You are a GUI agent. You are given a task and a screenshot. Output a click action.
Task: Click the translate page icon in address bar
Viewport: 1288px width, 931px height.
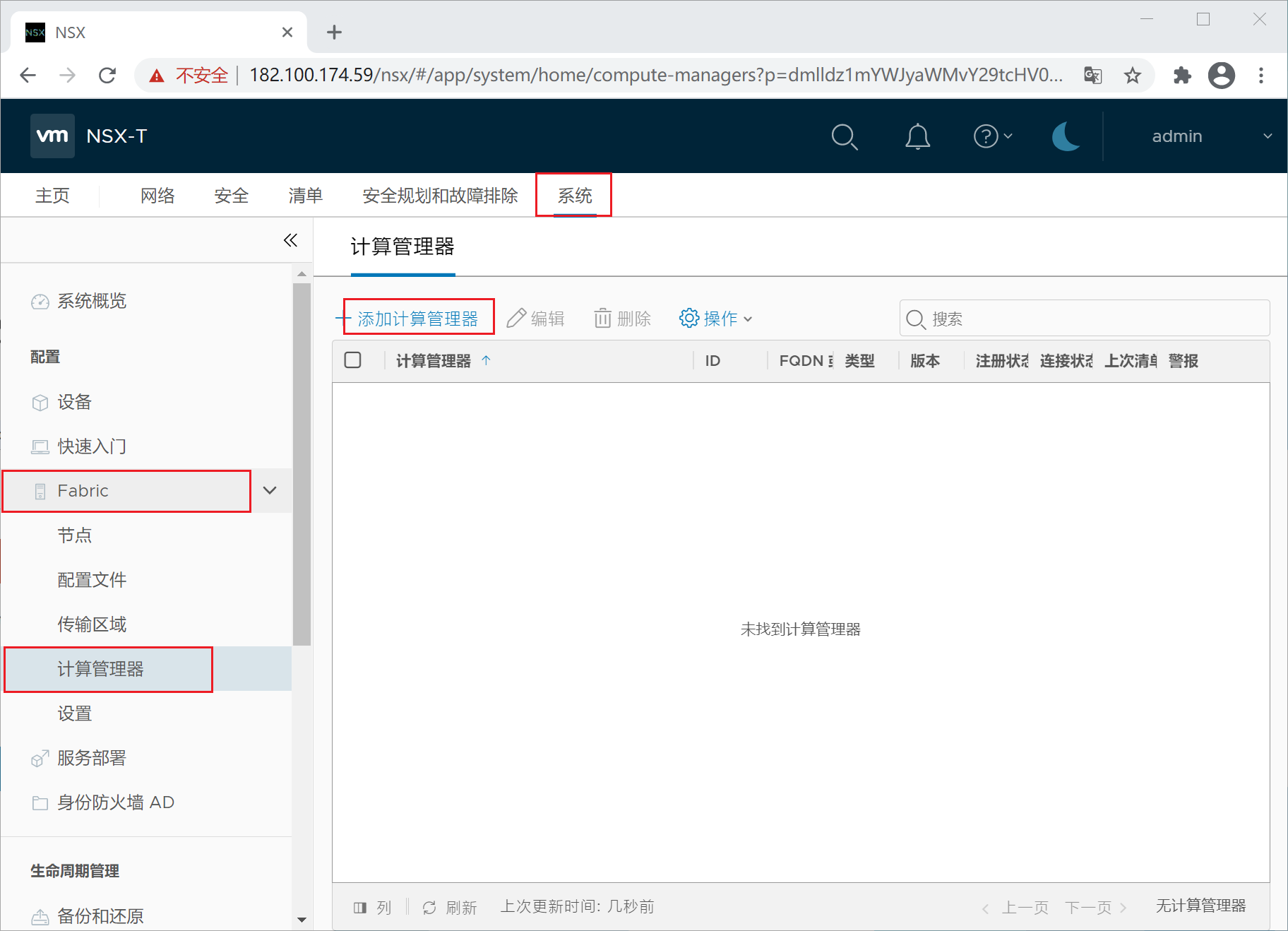pos(1092,76)
